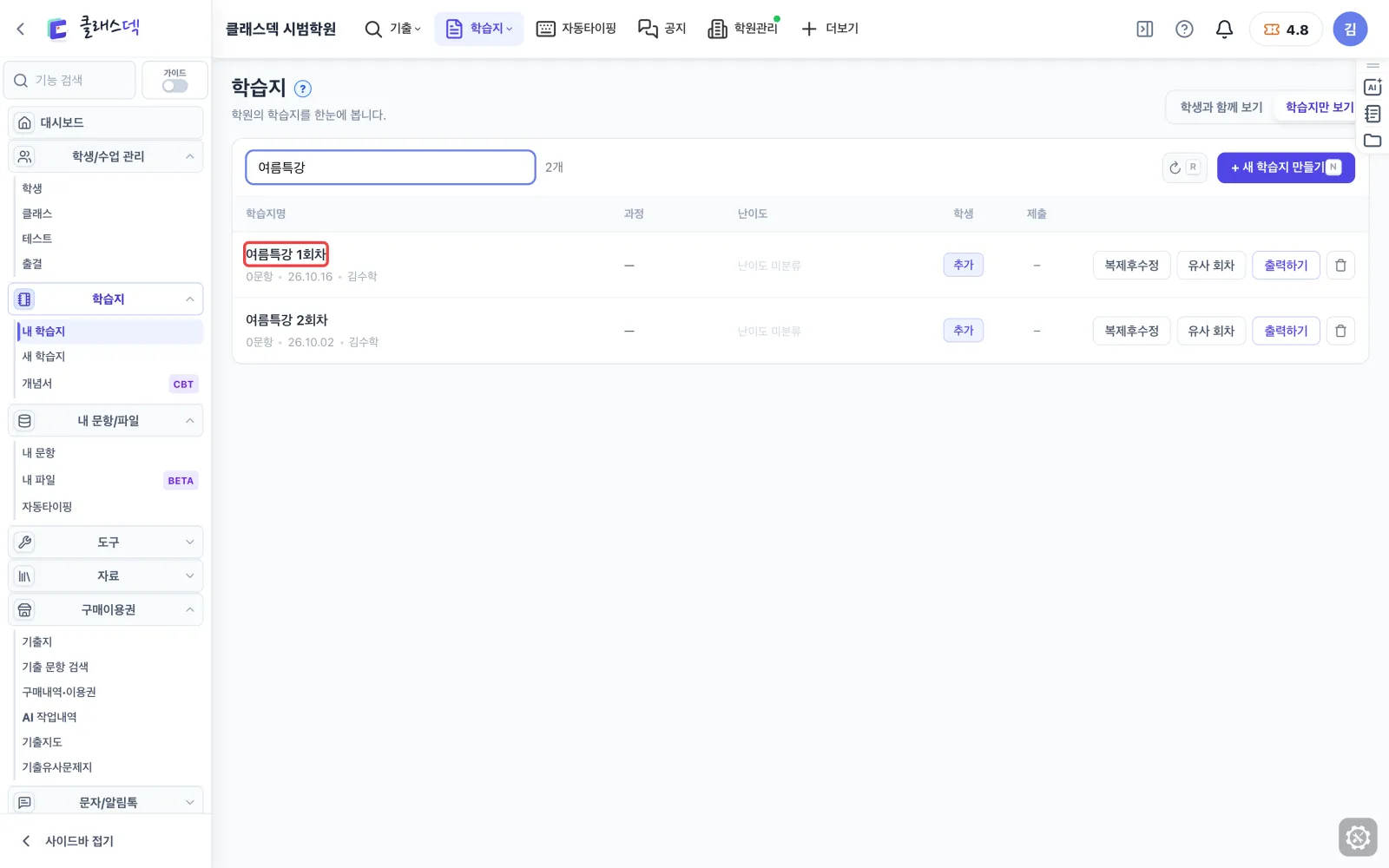Click 출력하기 for 여름특강 1회차

[x=1286, y=265]
